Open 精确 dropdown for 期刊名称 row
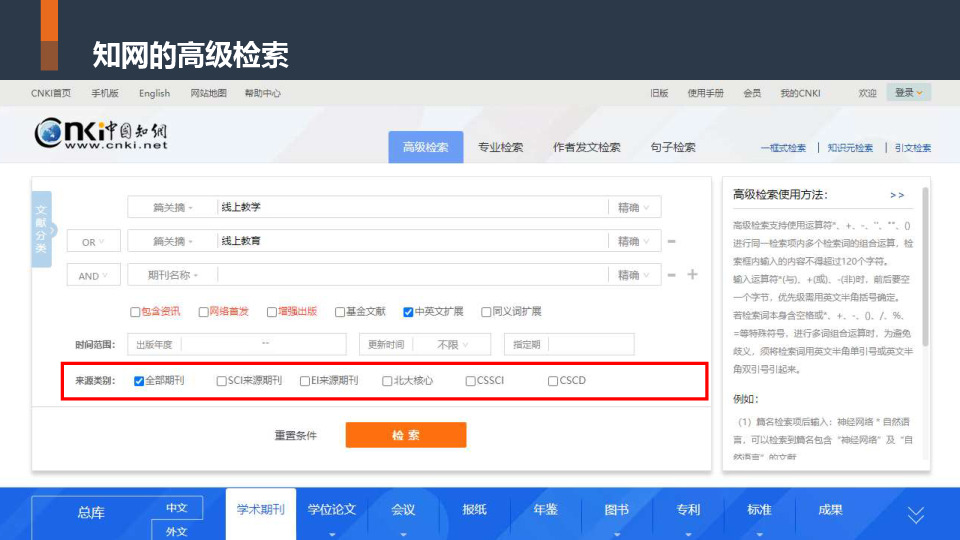This screenshot has width=960, height=540. (634, 276)
